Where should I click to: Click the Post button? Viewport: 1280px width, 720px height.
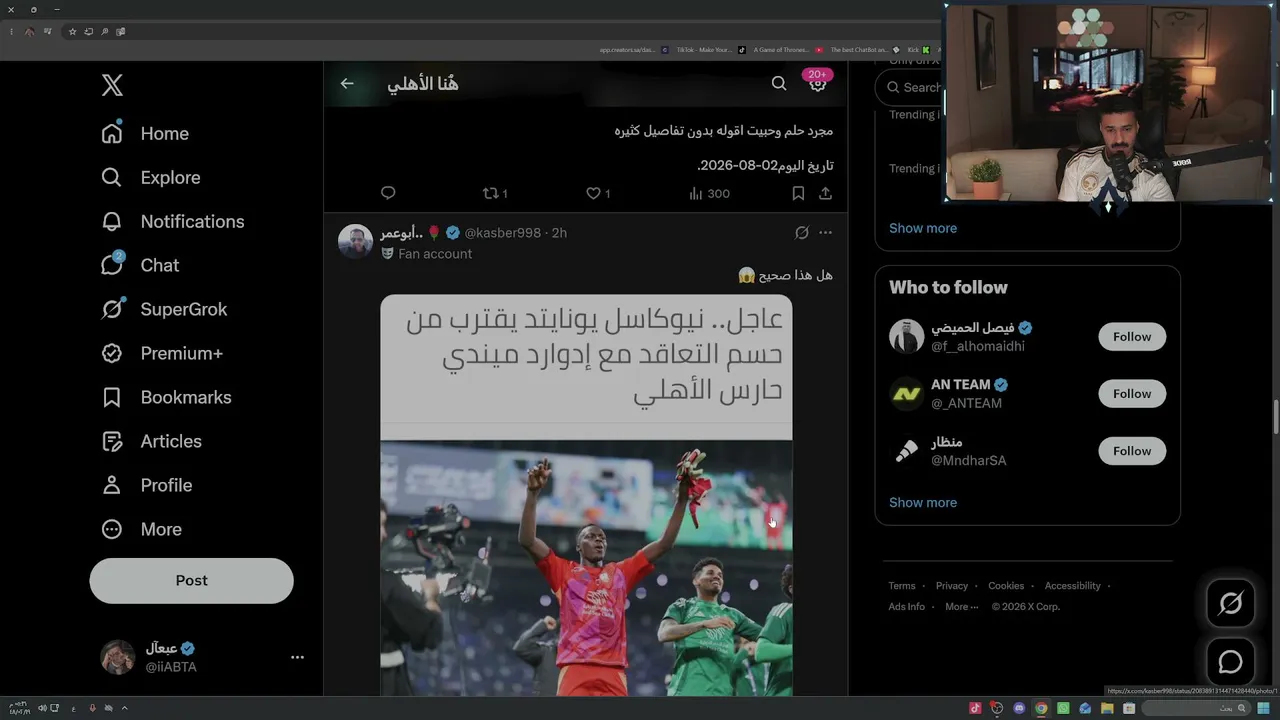coord(191,580)
